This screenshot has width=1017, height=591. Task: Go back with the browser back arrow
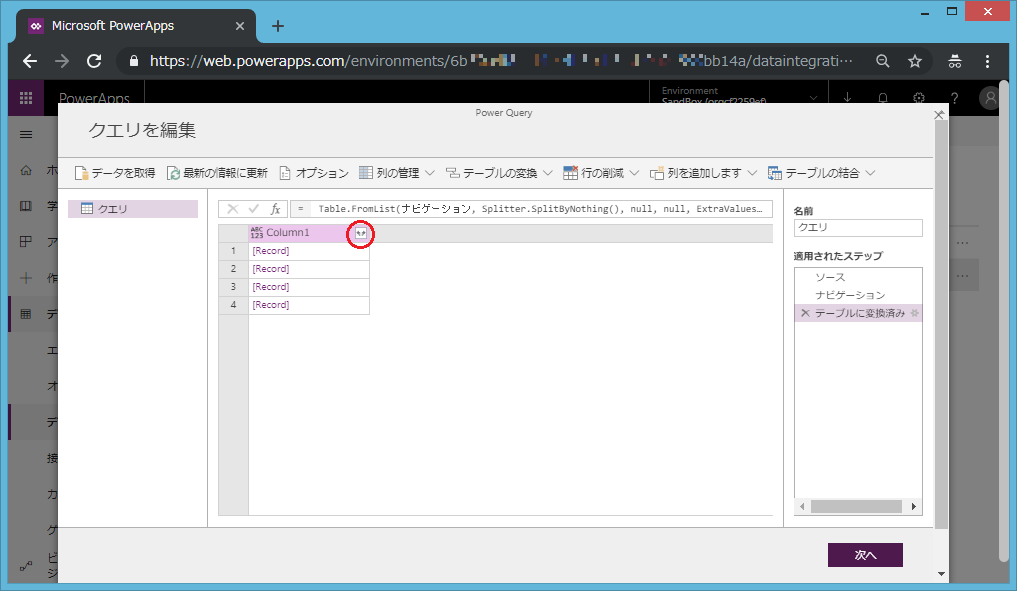[x=30, y=61]
